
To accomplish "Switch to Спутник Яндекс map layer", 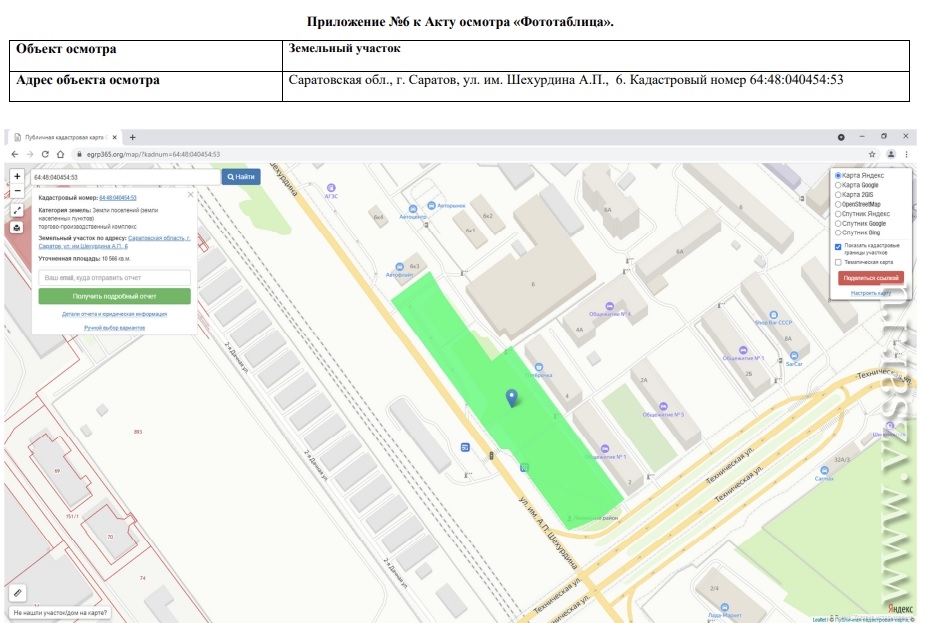I will coord(838,214).
